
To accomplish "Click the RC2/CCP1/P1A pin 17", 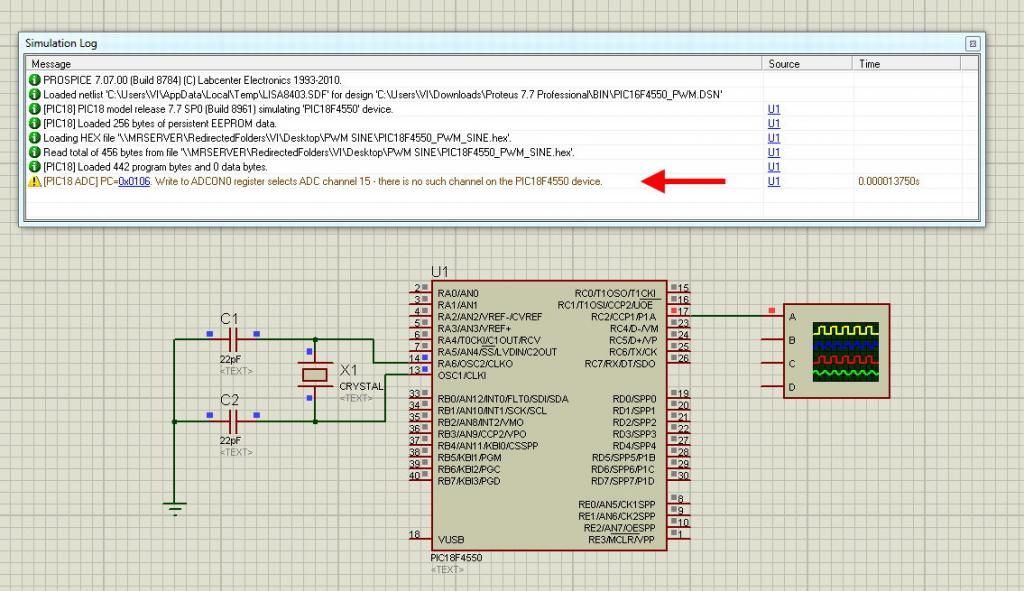I will point(679,312).
